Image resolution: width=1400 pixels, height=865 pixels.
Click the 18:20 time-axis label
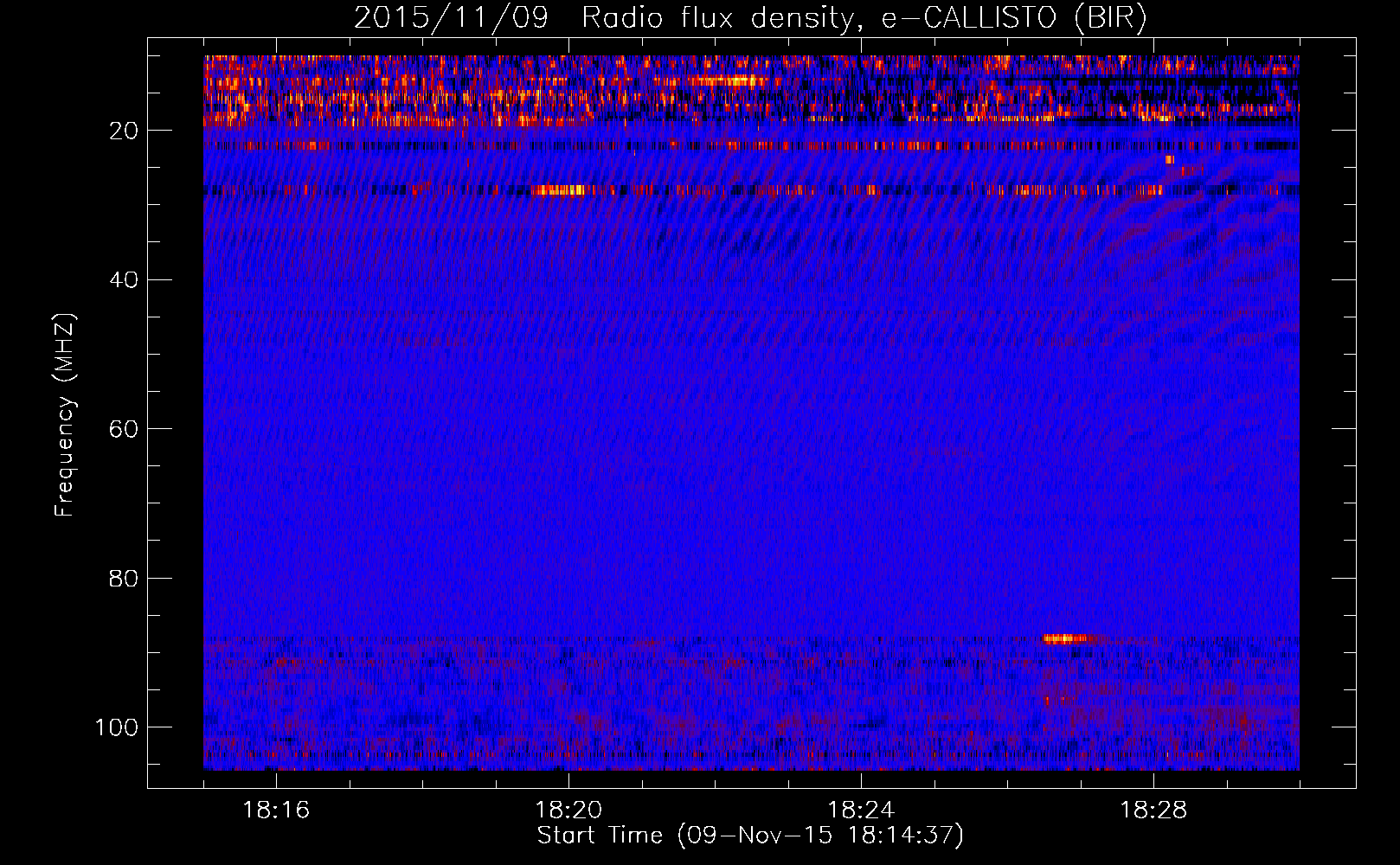[568, 811]
